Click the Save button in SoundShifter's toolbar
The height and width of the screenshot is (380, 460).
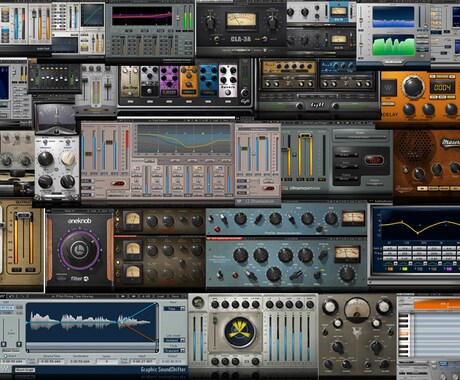point(175,296)
